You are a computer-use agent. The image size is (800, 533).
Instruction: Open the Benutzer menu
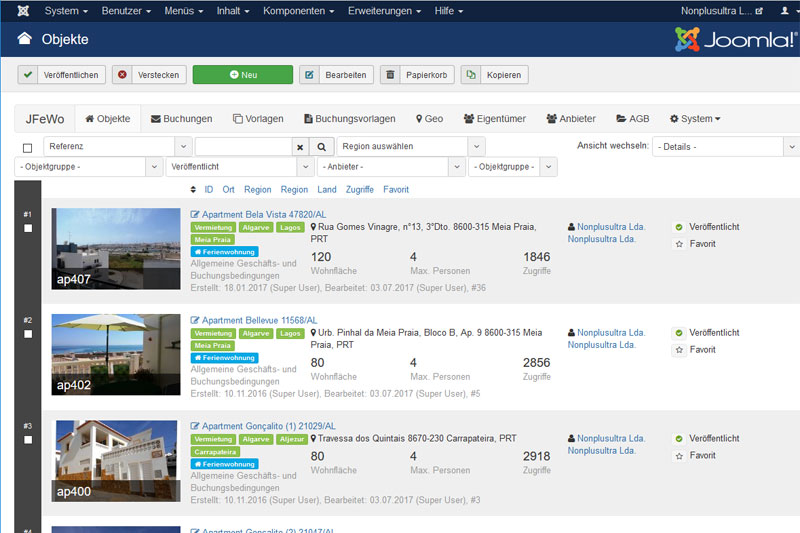(x=126, y=11)
